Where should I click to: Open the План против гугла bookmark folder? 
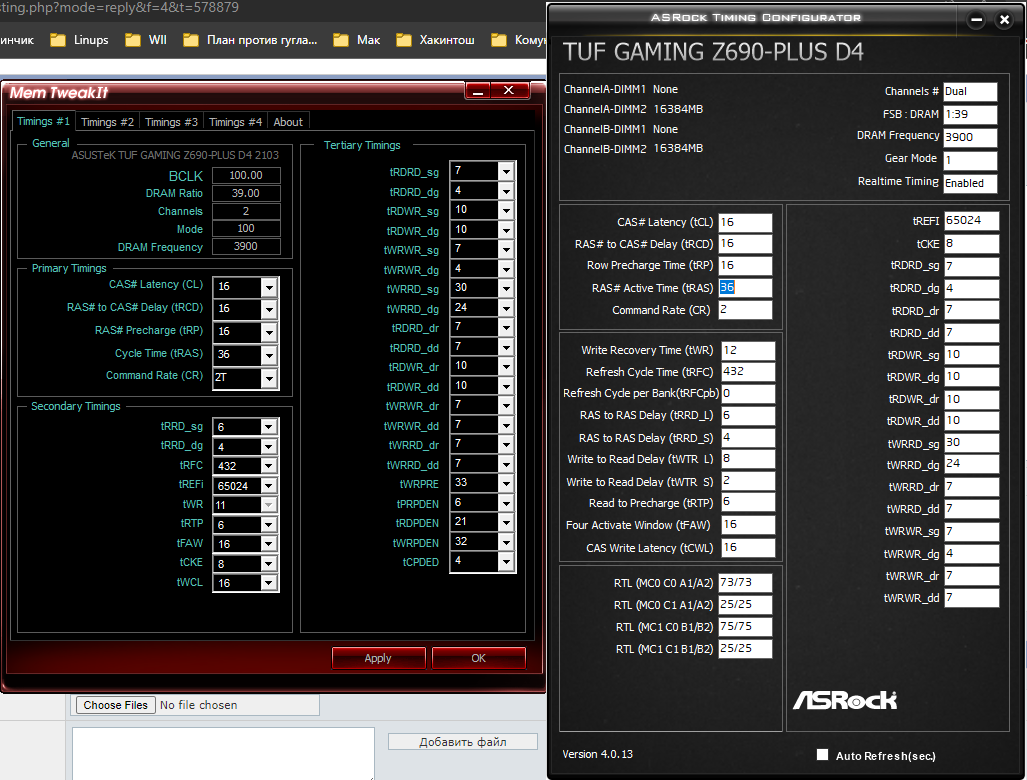pos(250,40)
